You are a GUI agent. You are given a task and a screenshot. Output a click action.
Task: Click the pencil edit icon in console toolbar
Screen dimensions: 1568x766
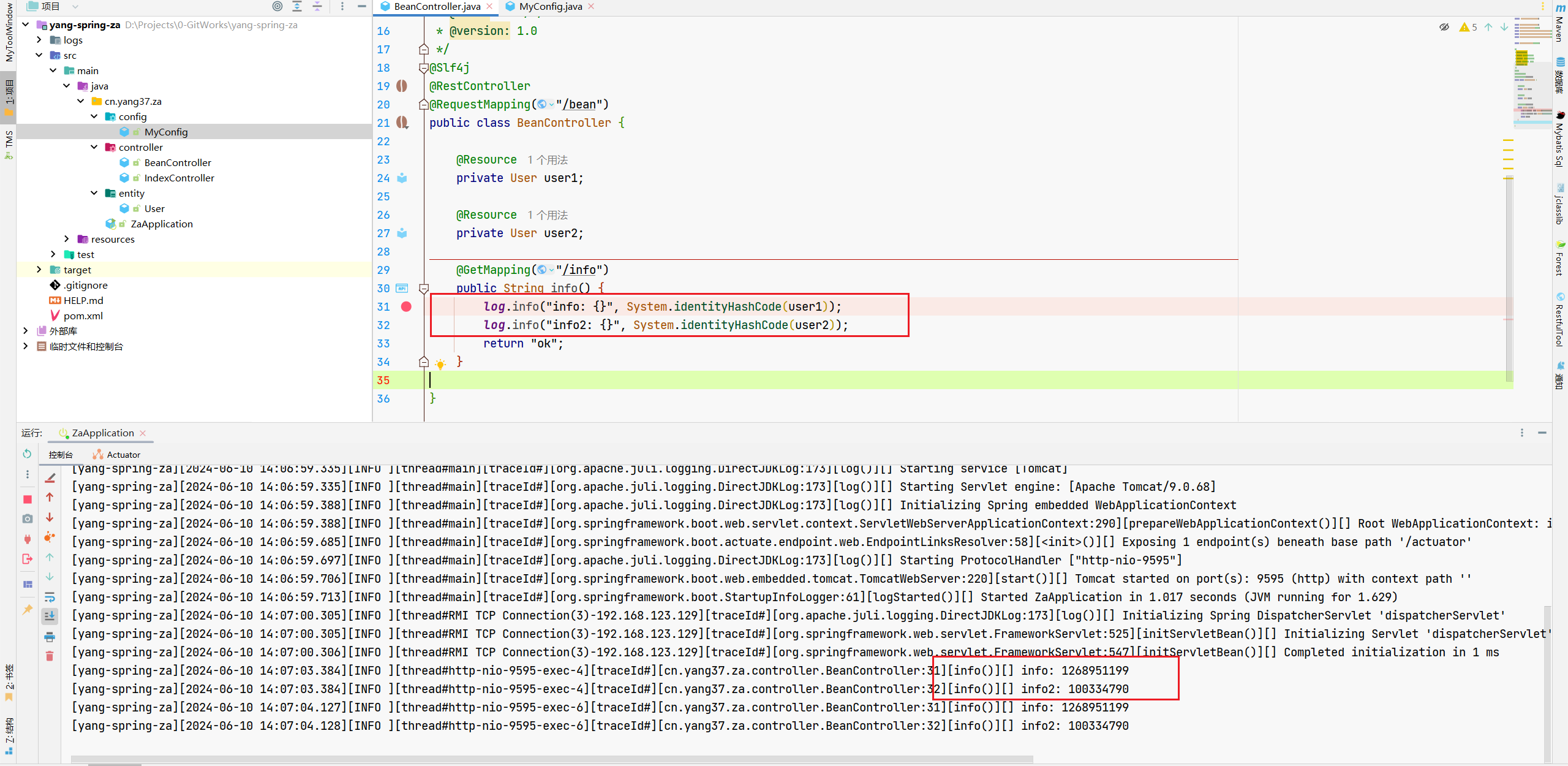click(50, 478)
